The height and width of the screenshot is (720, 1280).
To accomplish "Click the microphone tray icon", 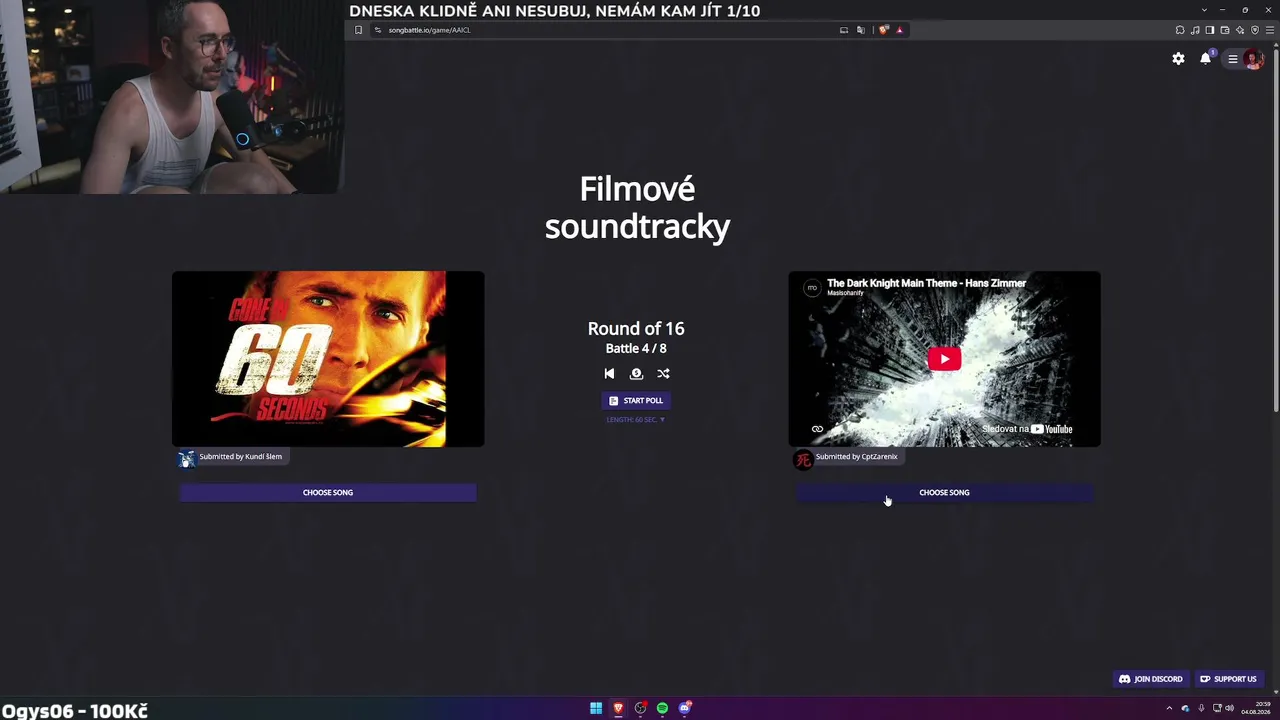I will [1201, 708].
